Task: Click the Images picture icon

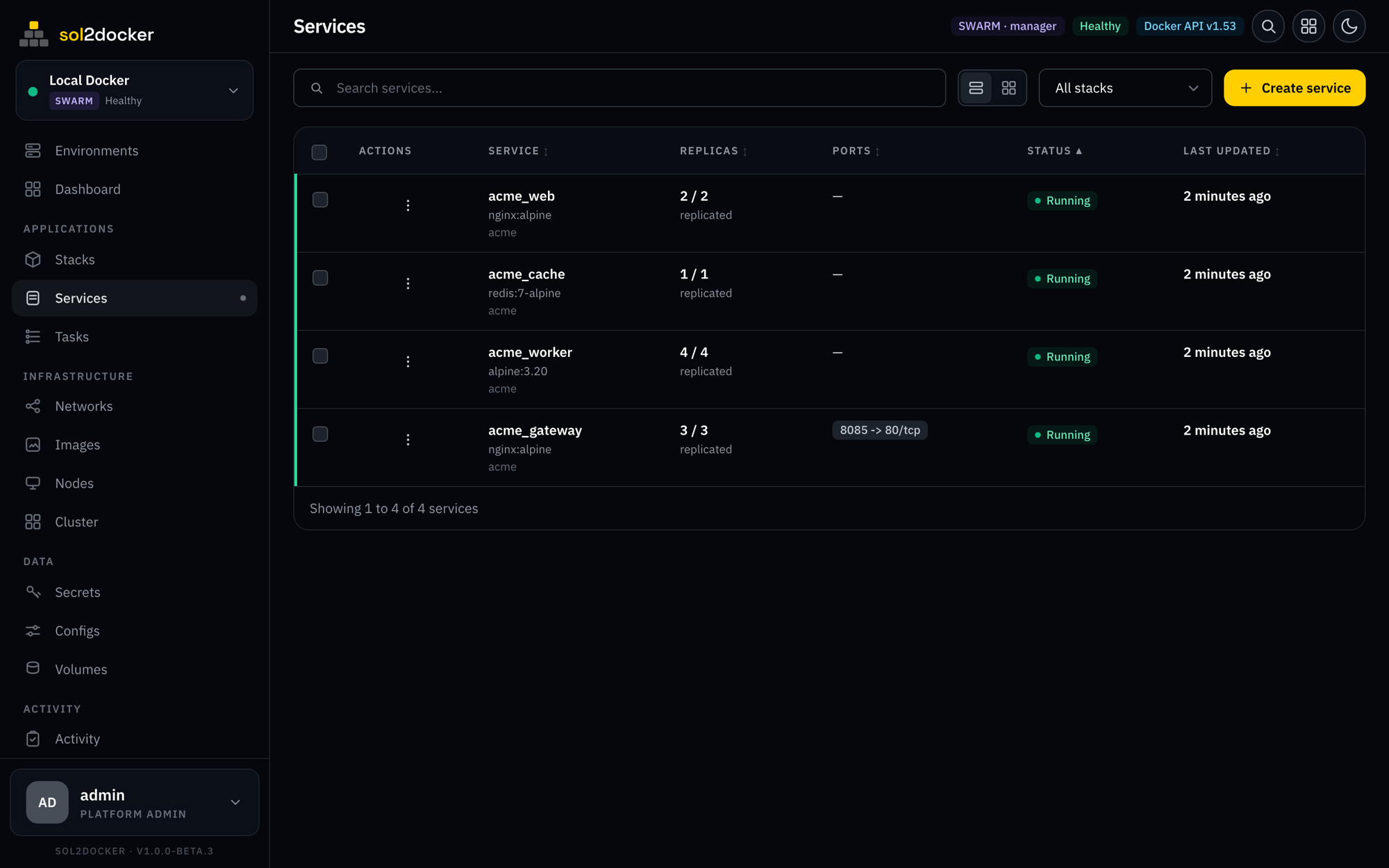Action: [33, 444]
